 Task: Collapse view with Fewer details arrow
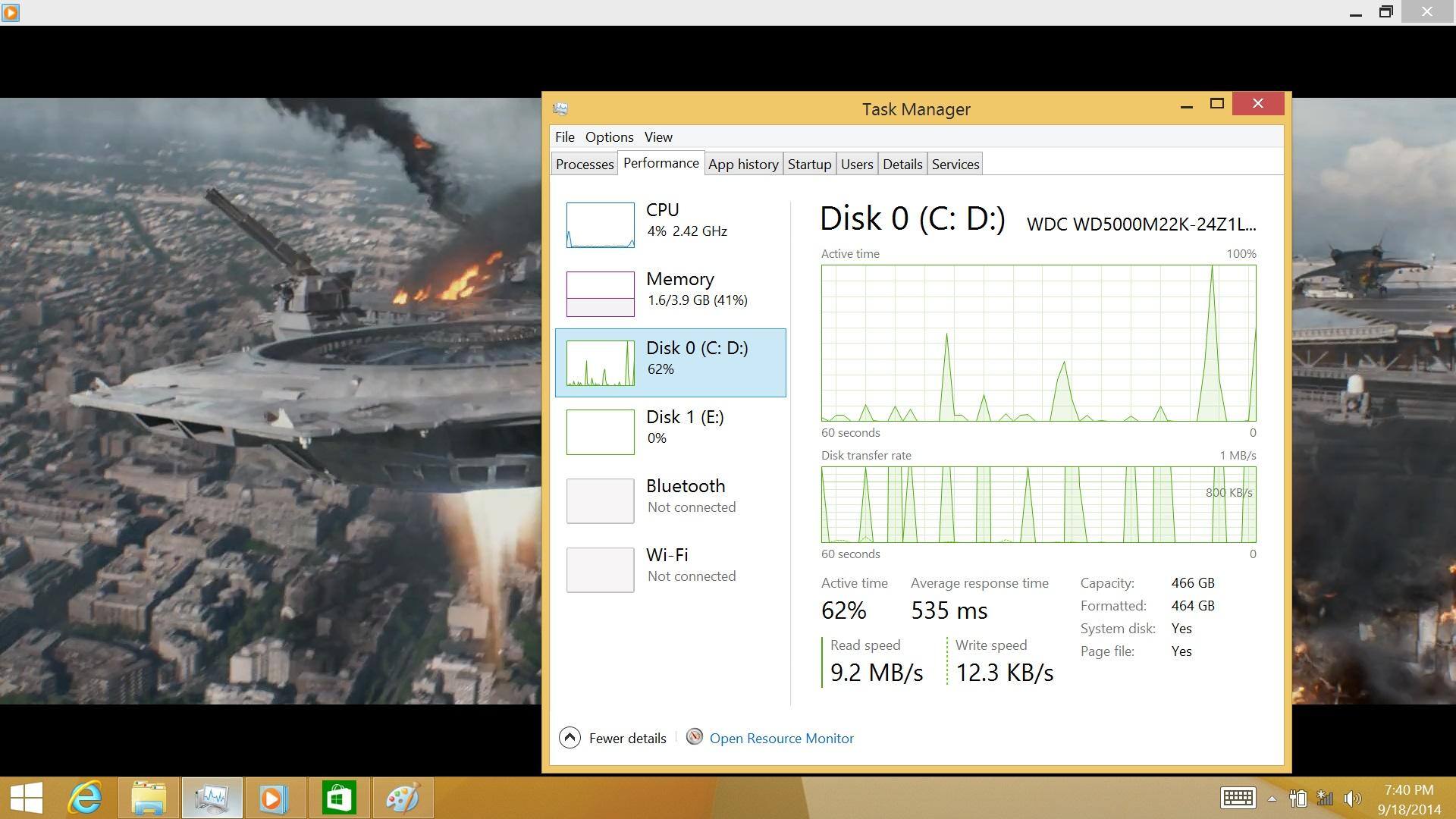(x=570, y=738)
